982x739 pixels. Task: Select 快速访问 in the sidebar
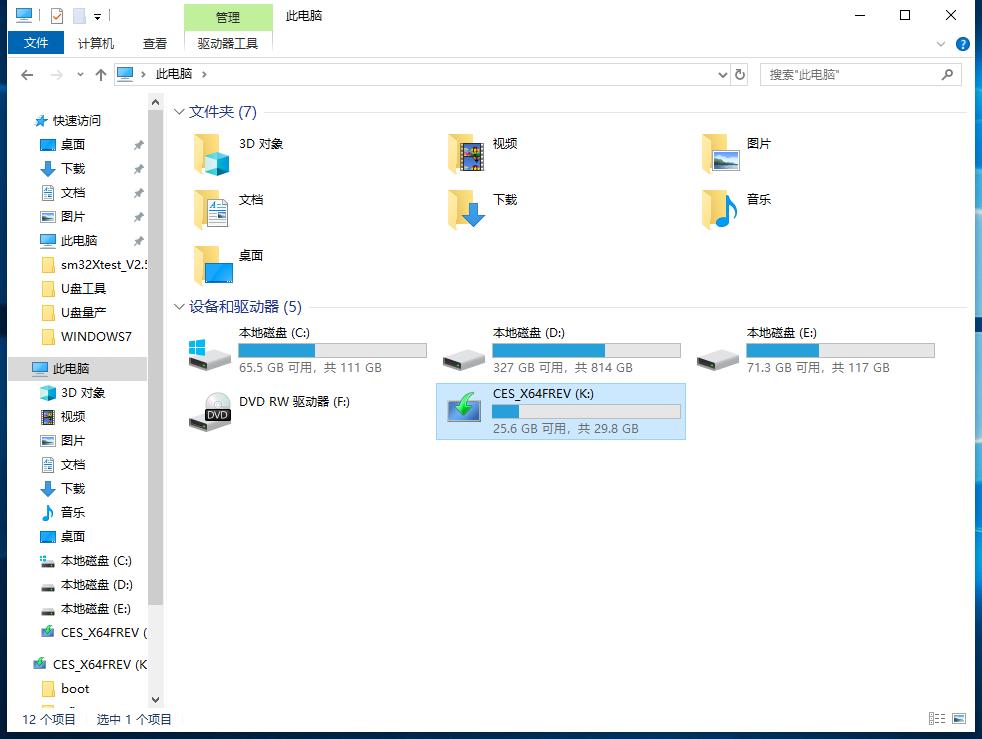[x=76, y=120]
